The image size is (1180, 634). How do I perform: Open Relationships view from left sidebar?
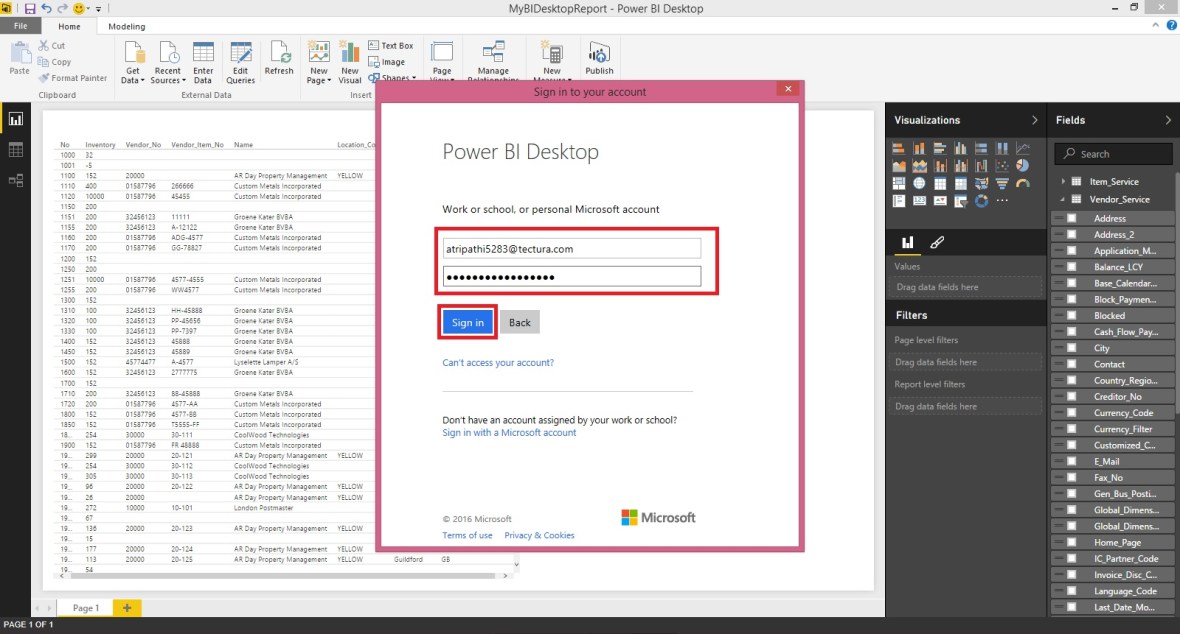tap(16, 180)
